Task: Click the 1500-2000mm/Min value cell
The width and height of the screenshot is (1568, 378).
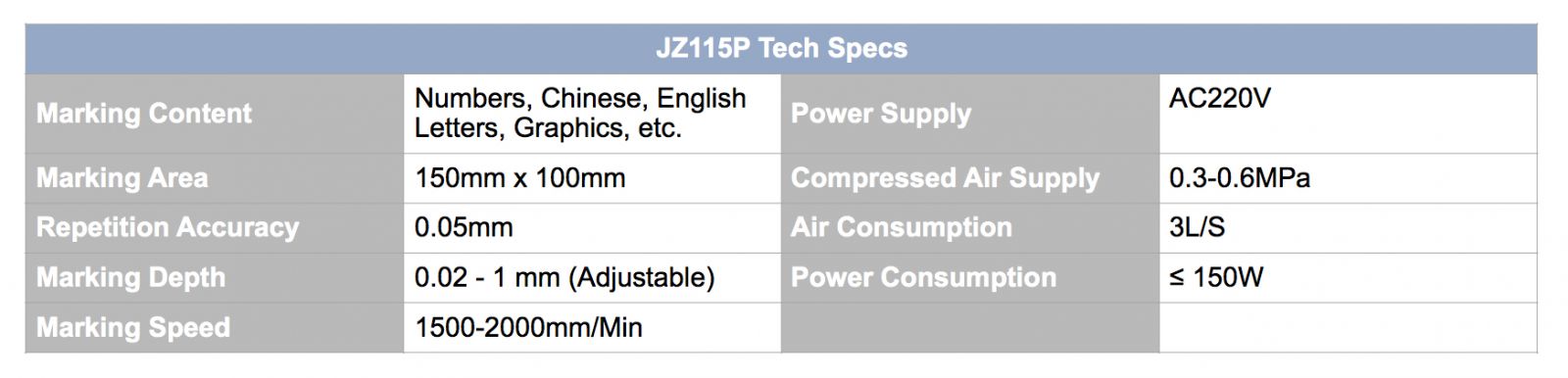Action: [592, 327]
